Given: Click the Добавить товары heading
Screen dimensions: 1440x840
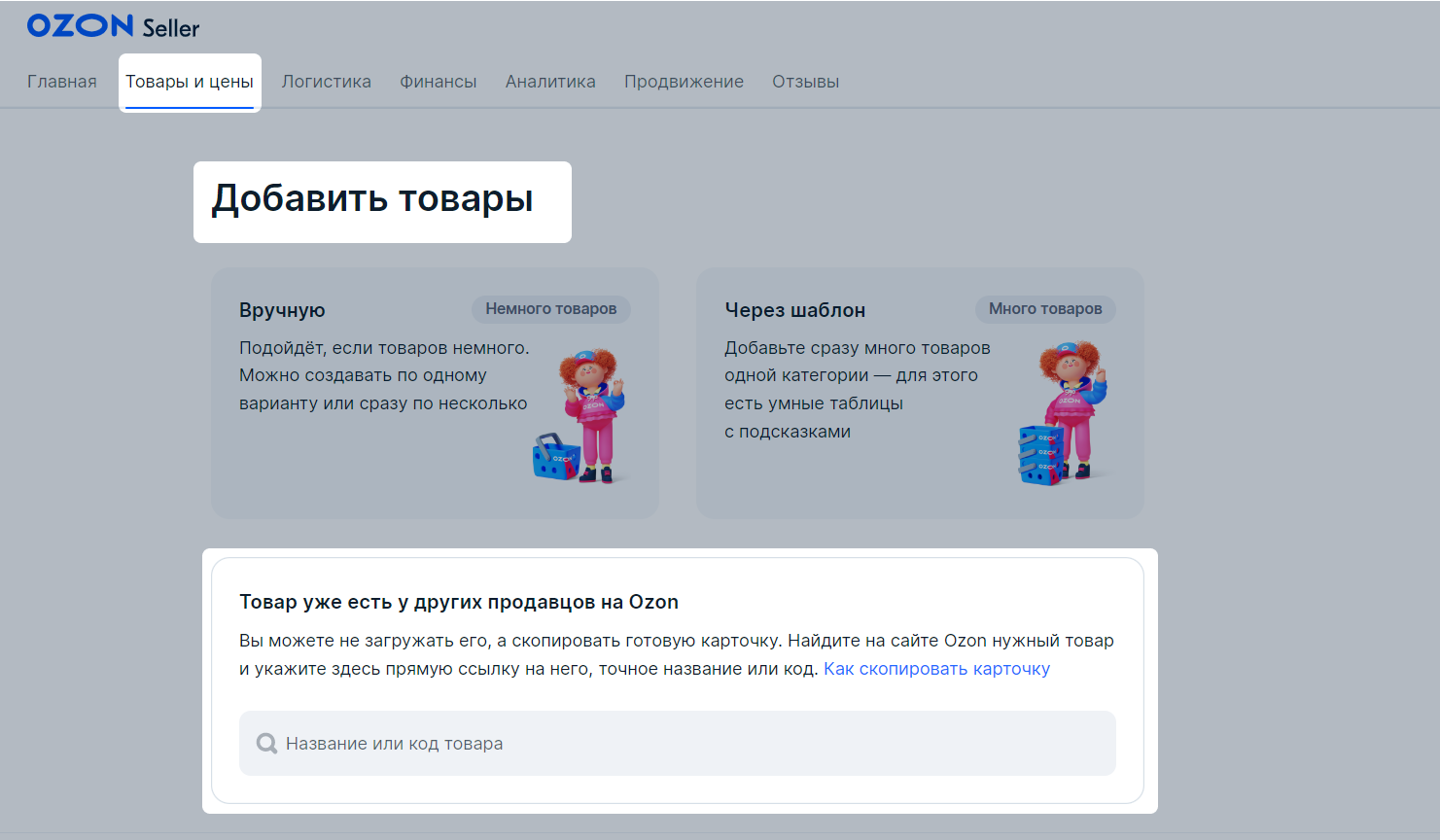Looking at the screenshot, I should tap(372, 198).
